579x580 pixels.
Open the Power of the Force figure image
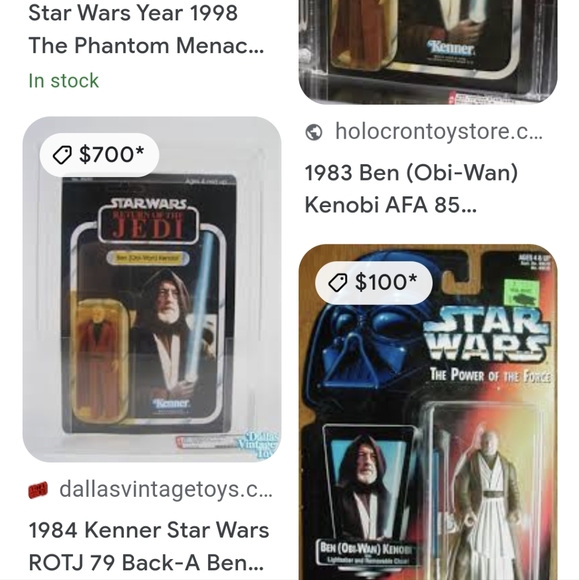(x=428, y=412)
